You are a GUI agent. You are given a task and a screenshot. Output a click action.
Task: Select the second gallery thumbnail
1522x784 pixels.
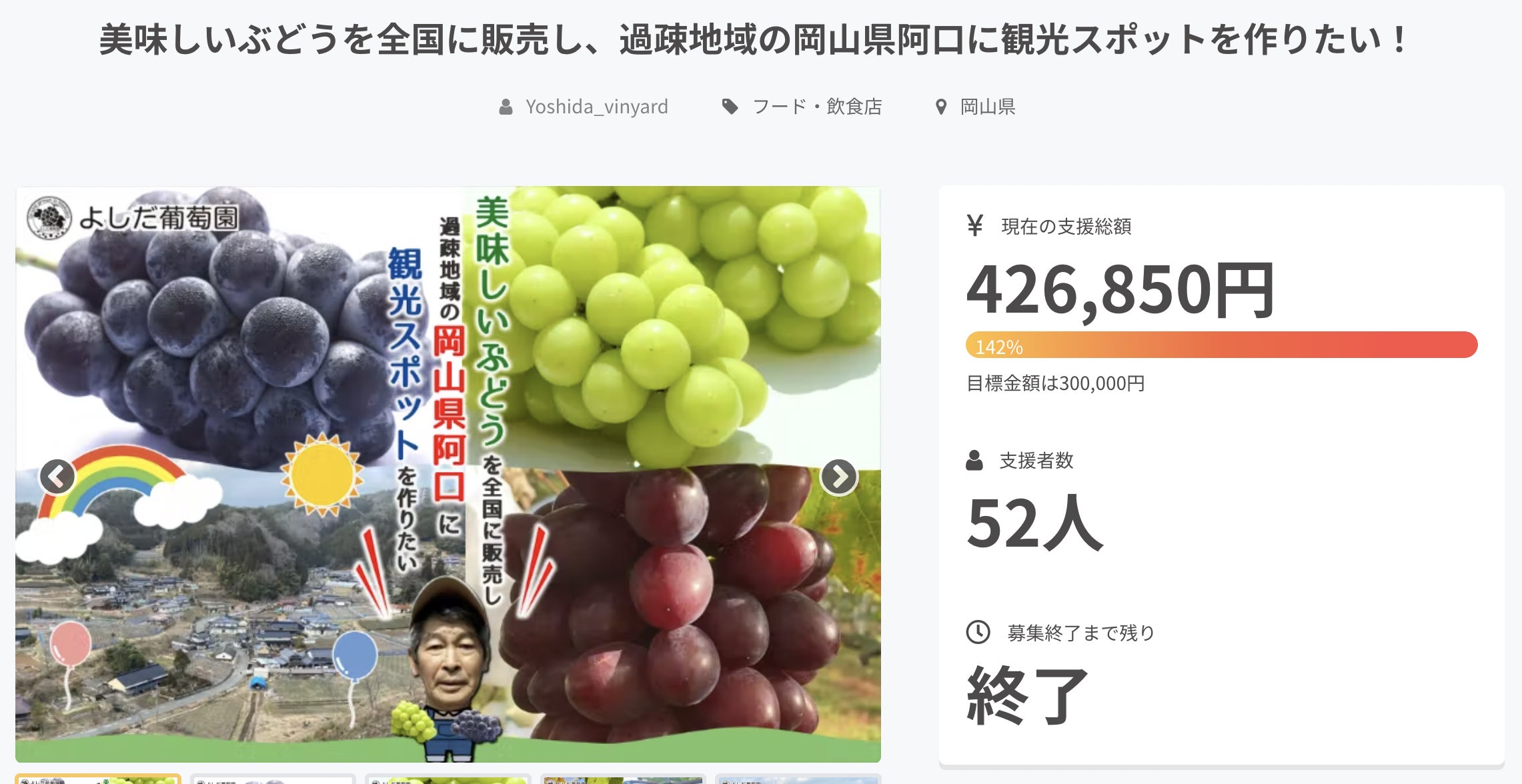coord(273,779)
